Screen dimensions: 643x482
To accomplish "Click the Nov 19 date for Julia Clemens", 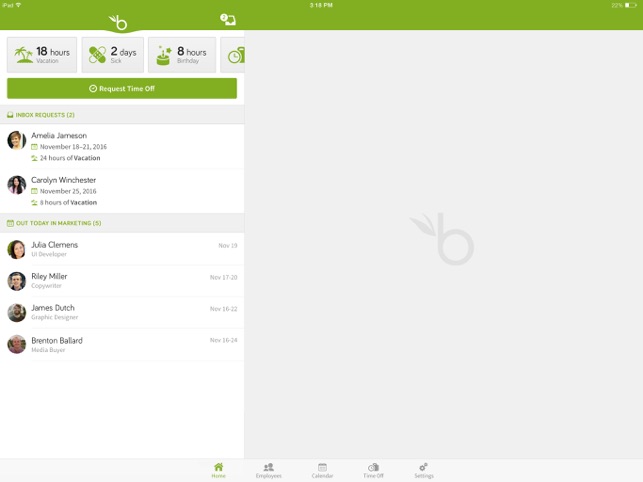I will [228, 245].
